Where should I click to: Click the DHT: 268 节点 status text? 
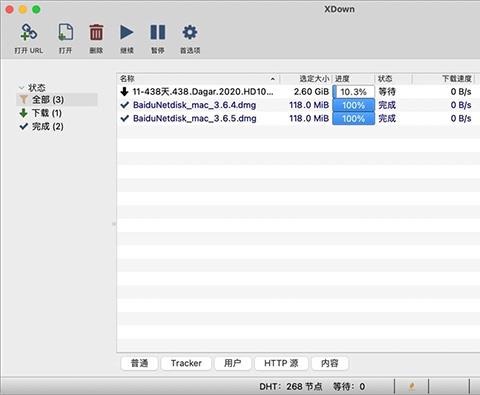(291, 387)
